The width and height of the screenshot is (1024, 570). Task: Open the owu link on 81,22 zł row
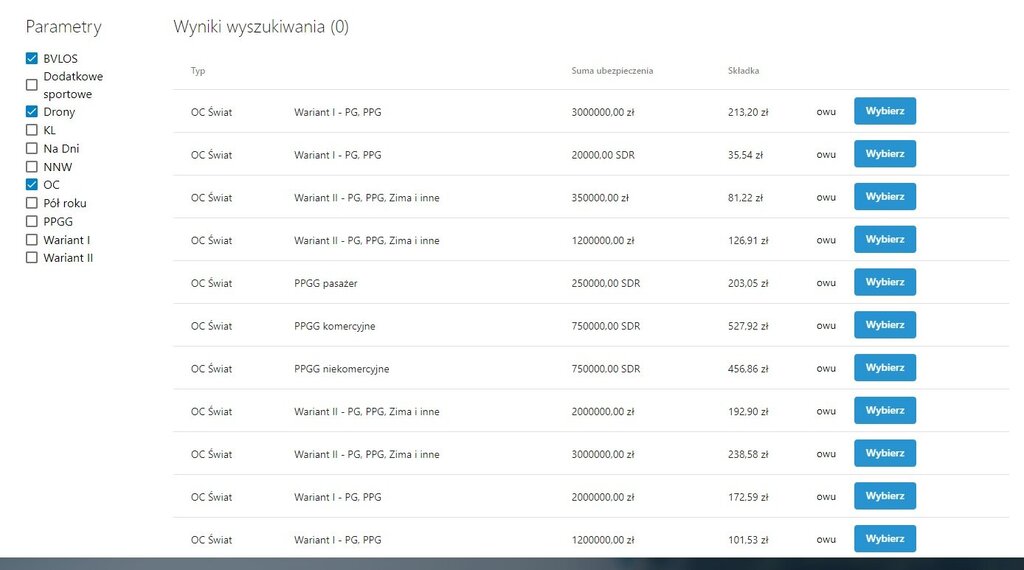pyautogui.click(x=826, y=198)
